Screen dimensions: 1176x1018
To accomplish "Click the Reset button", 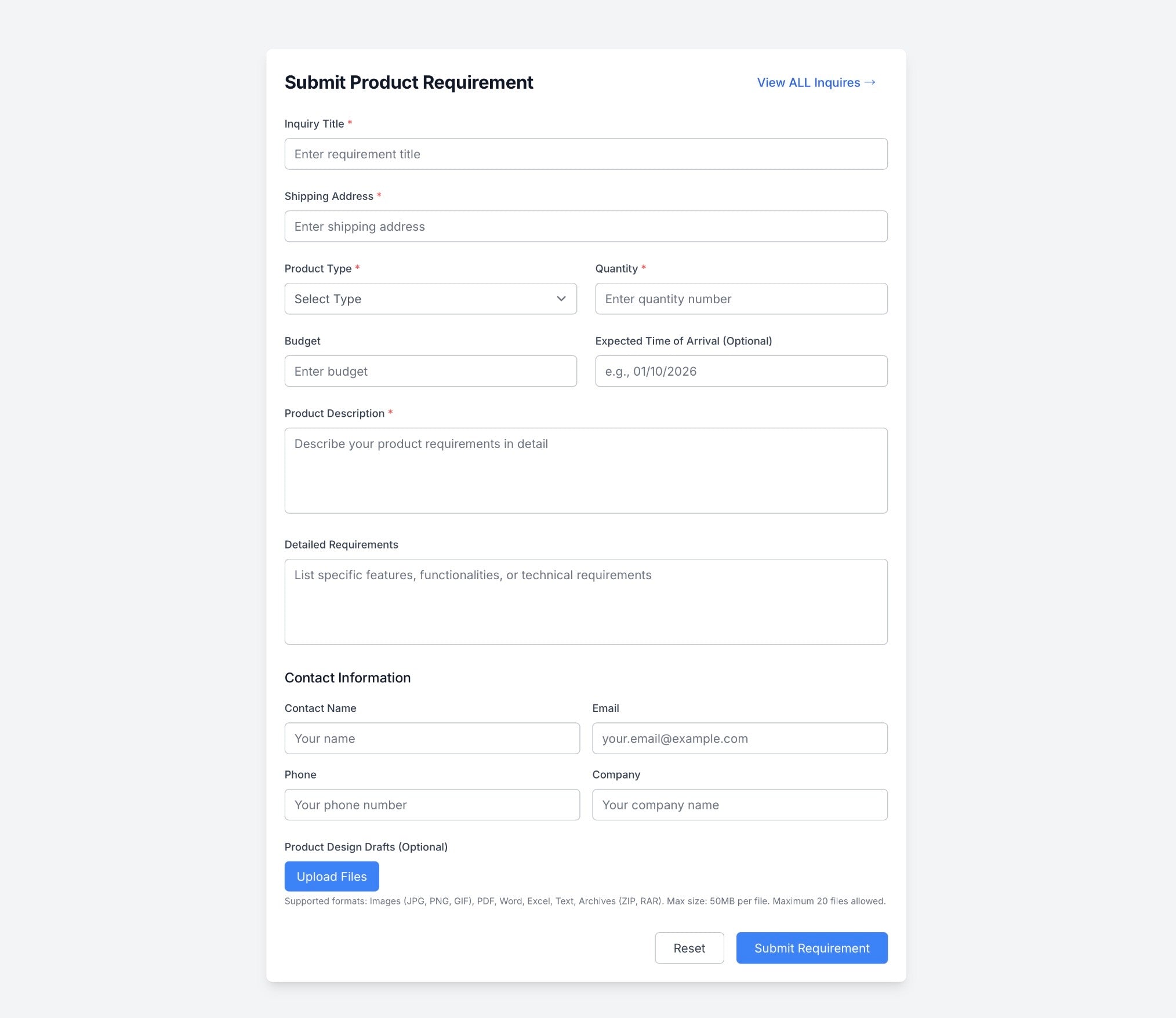I will [x=689, y=948].
